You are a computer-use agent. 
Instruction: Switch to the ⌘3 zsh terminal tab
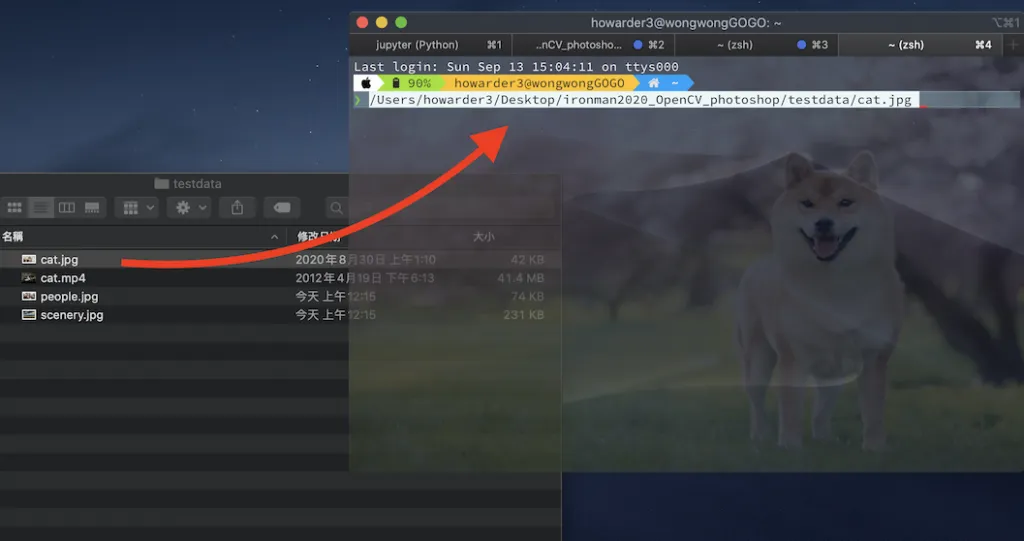[756, 44]
